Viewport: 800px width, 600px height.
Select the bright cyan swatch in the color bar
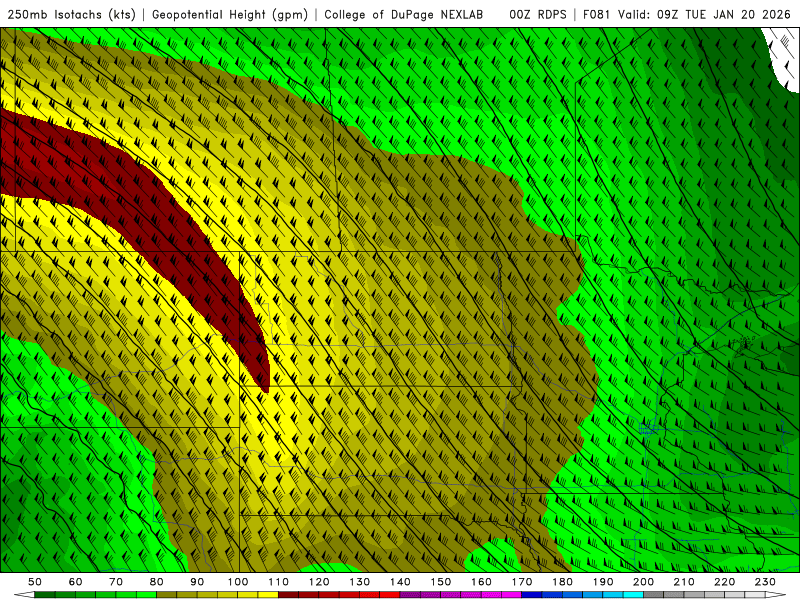point(633,595)
